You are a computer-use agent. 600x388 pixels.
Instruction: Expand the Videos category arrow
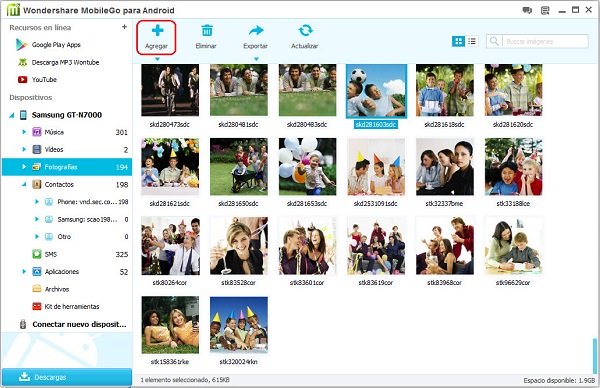point(24,149)
